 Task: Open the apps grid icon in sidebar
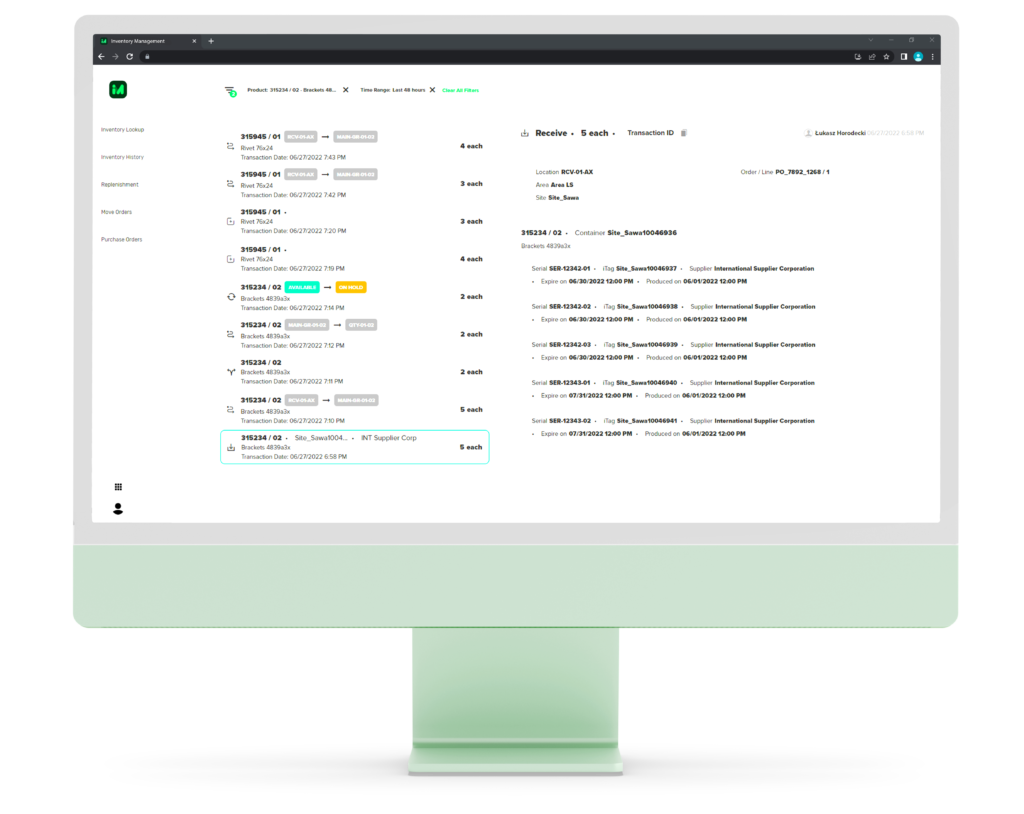click(118, 487)
